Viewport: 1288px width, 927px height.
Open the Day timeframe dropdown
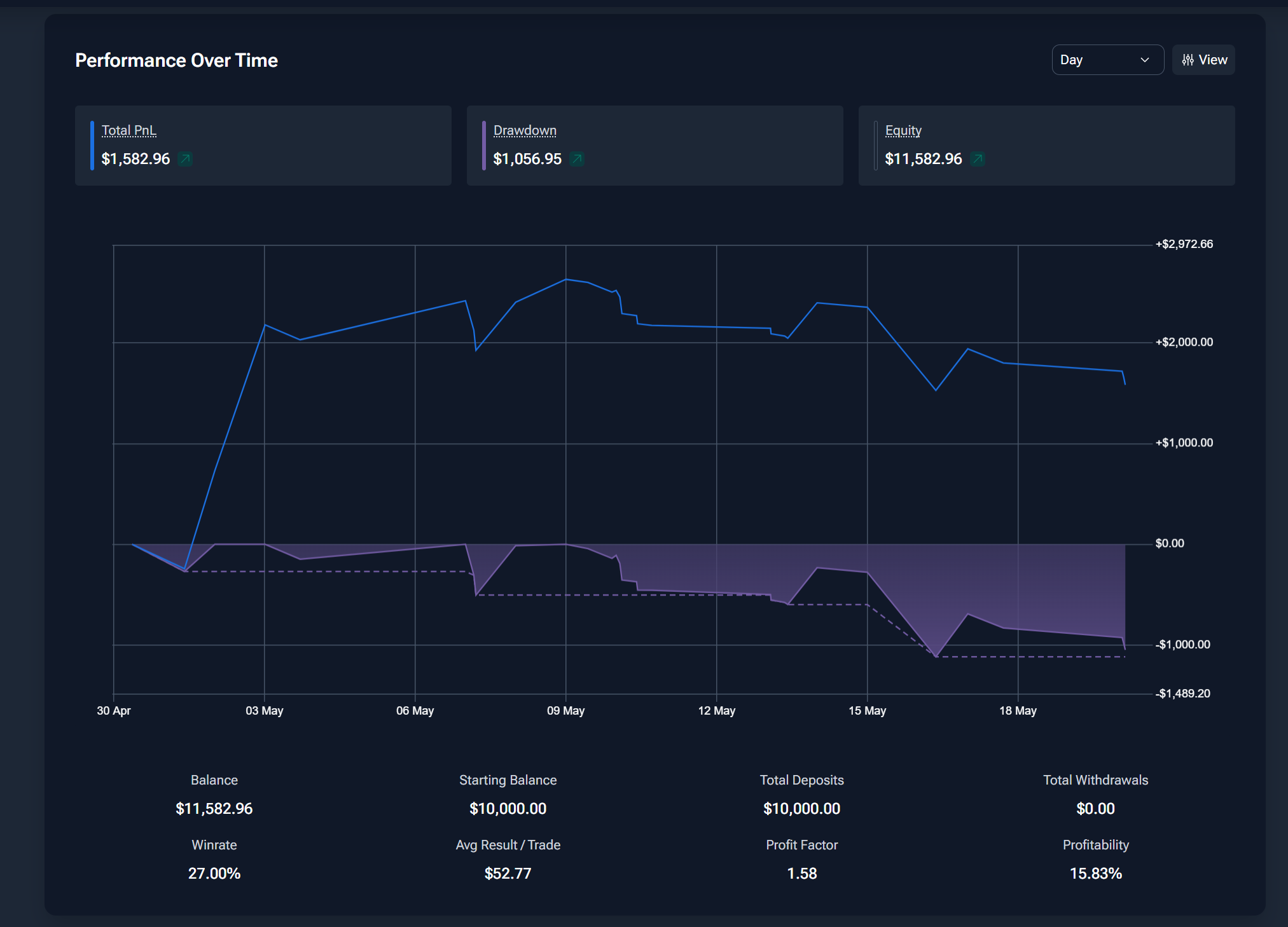pos(1107,60)
